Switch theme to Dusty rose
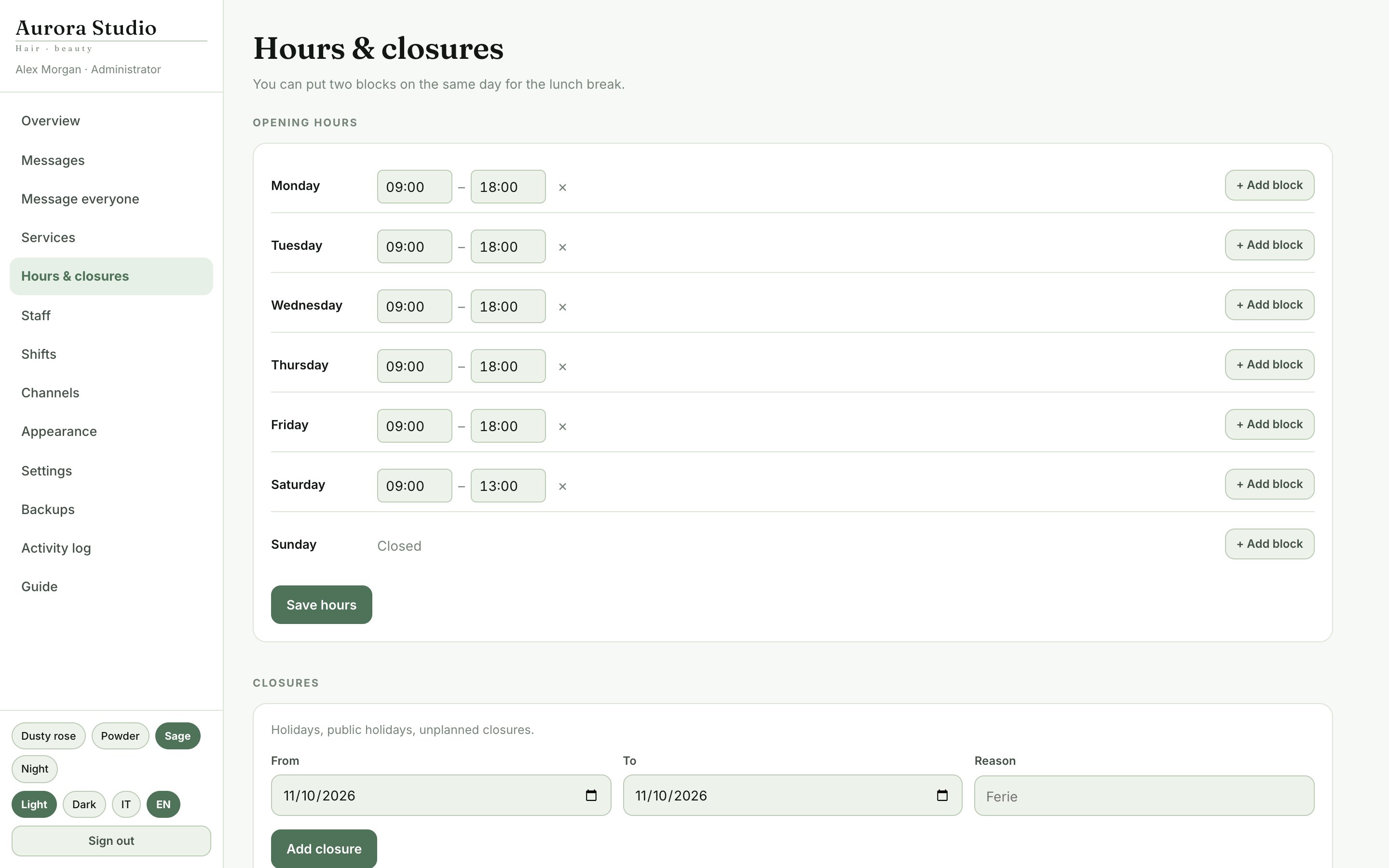 pos(48,736)
